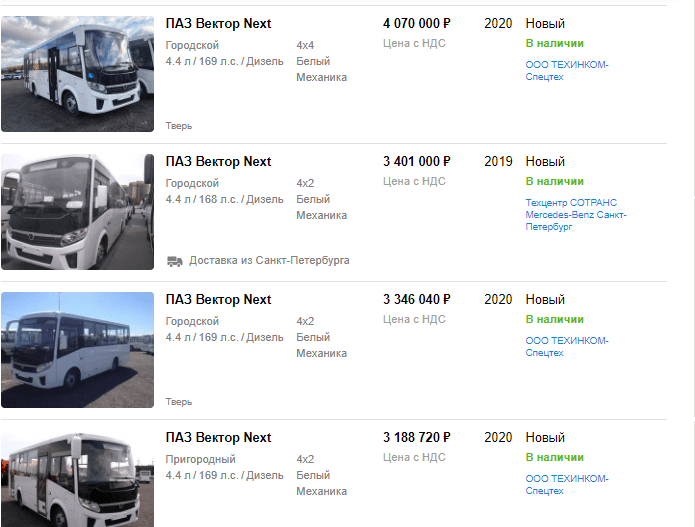Image resolution: width=695 pixels, height=527 pixels.
Task: Open ПАЗ Вектор Next title priced 3 401 000 ₽
Action: point(218,162)
